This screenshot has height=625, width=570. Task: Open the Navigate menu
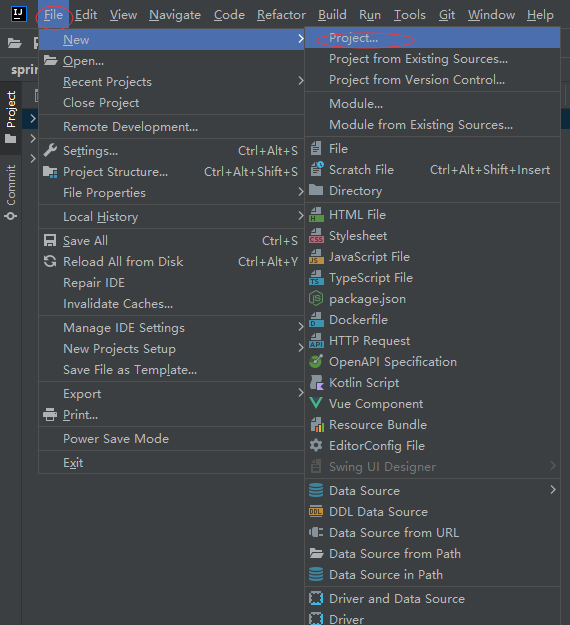coord(175,15)
